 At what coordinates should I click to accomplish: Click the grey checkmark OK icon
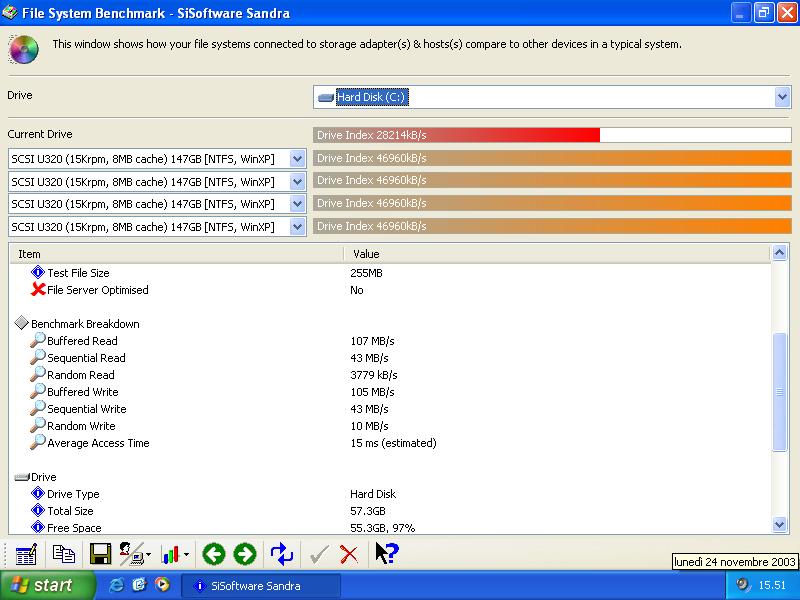click(x=319, y=555)
